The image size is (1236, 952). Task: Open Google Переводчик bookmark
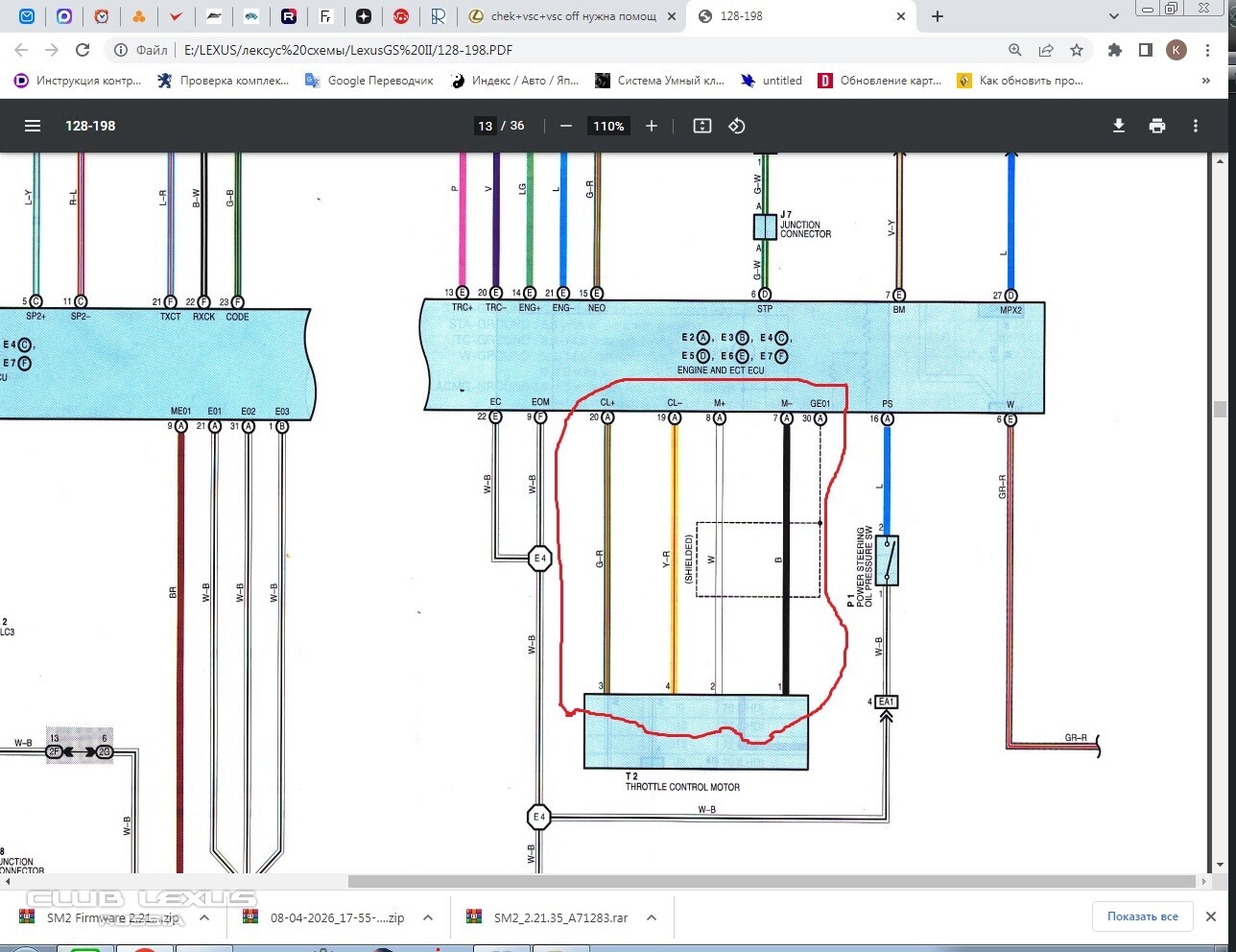point(369,81)
